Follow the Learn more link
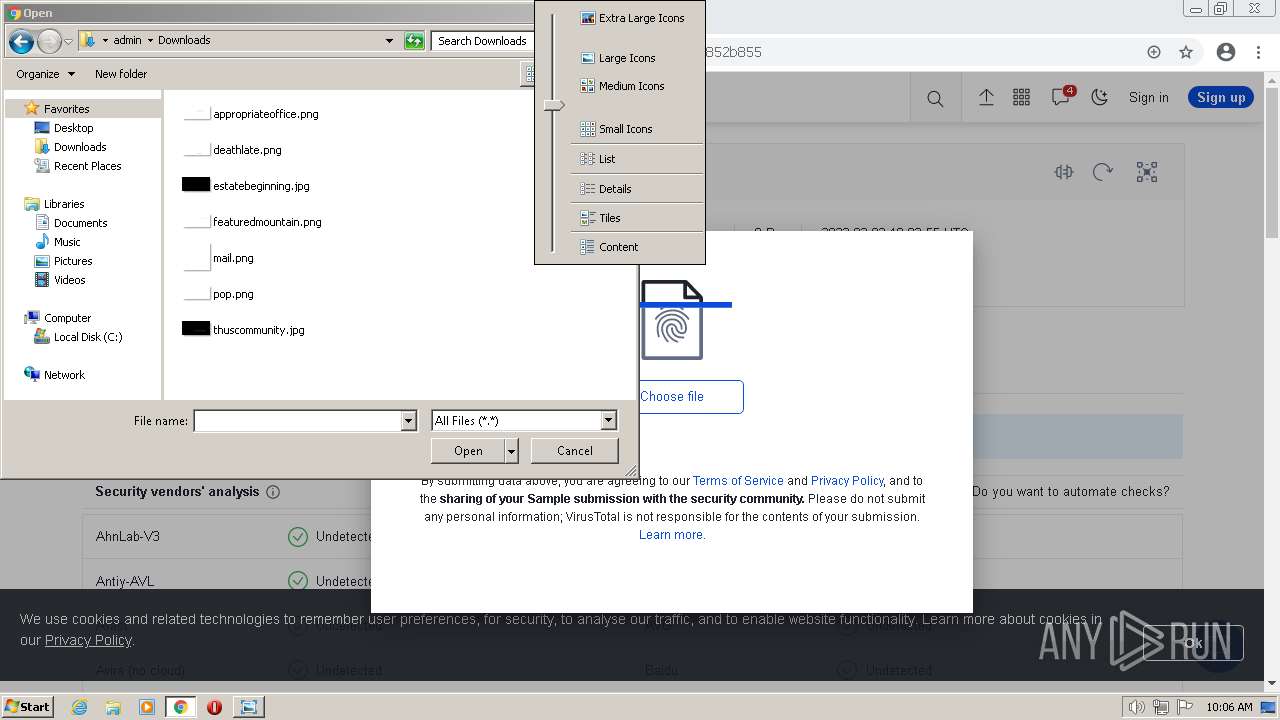The image size is (1280, 720). pos(672,535)
